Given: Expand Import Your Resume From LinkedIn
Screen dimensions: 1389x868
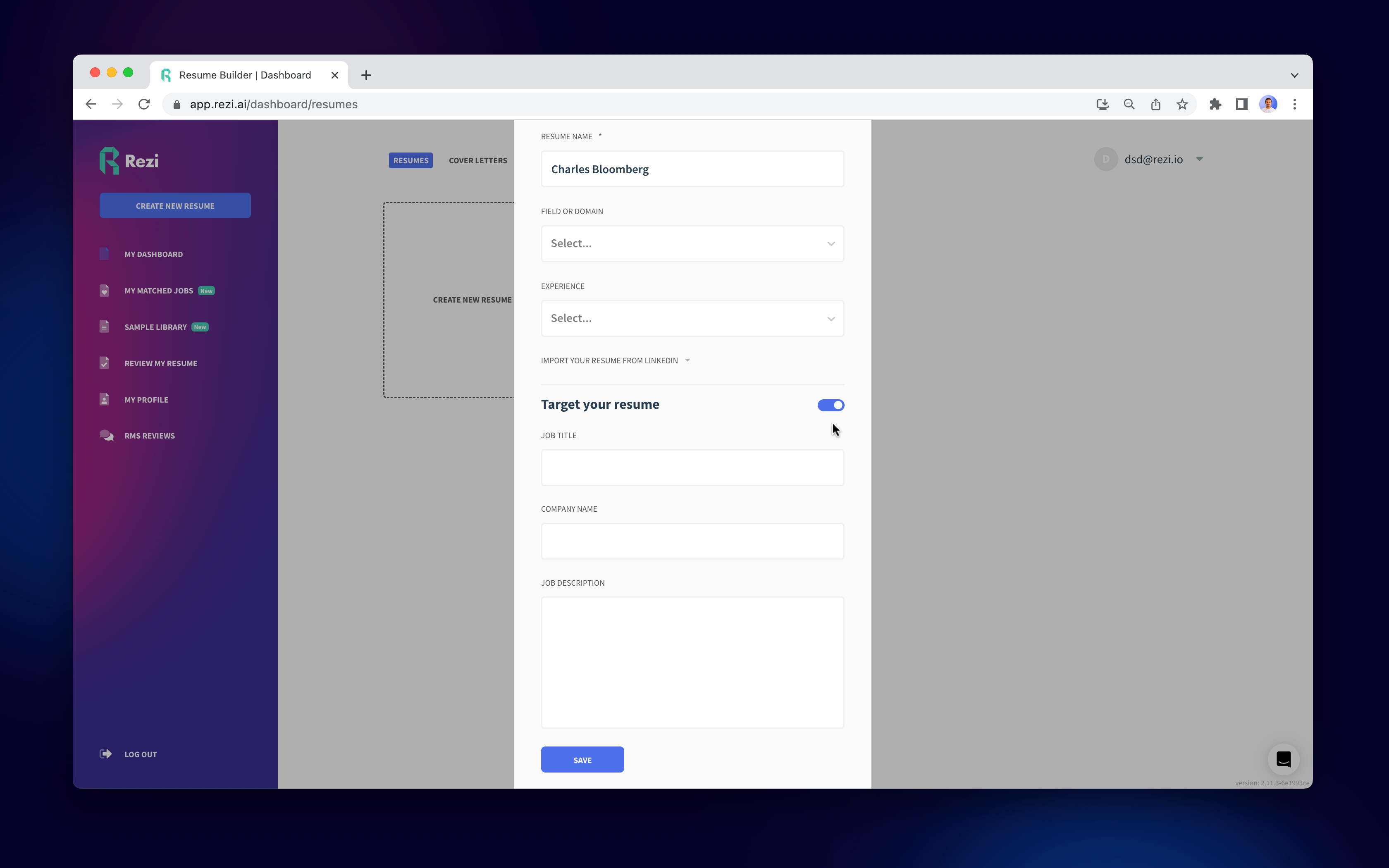Looking at the screenshot, I should (615, 360).
